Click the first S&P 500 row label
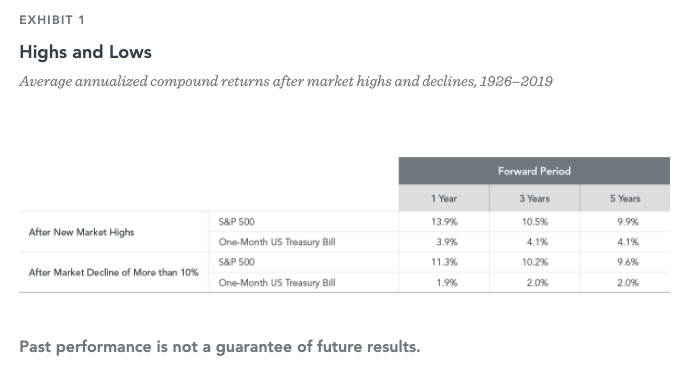 pyautogui.click(x=237, y=222)
